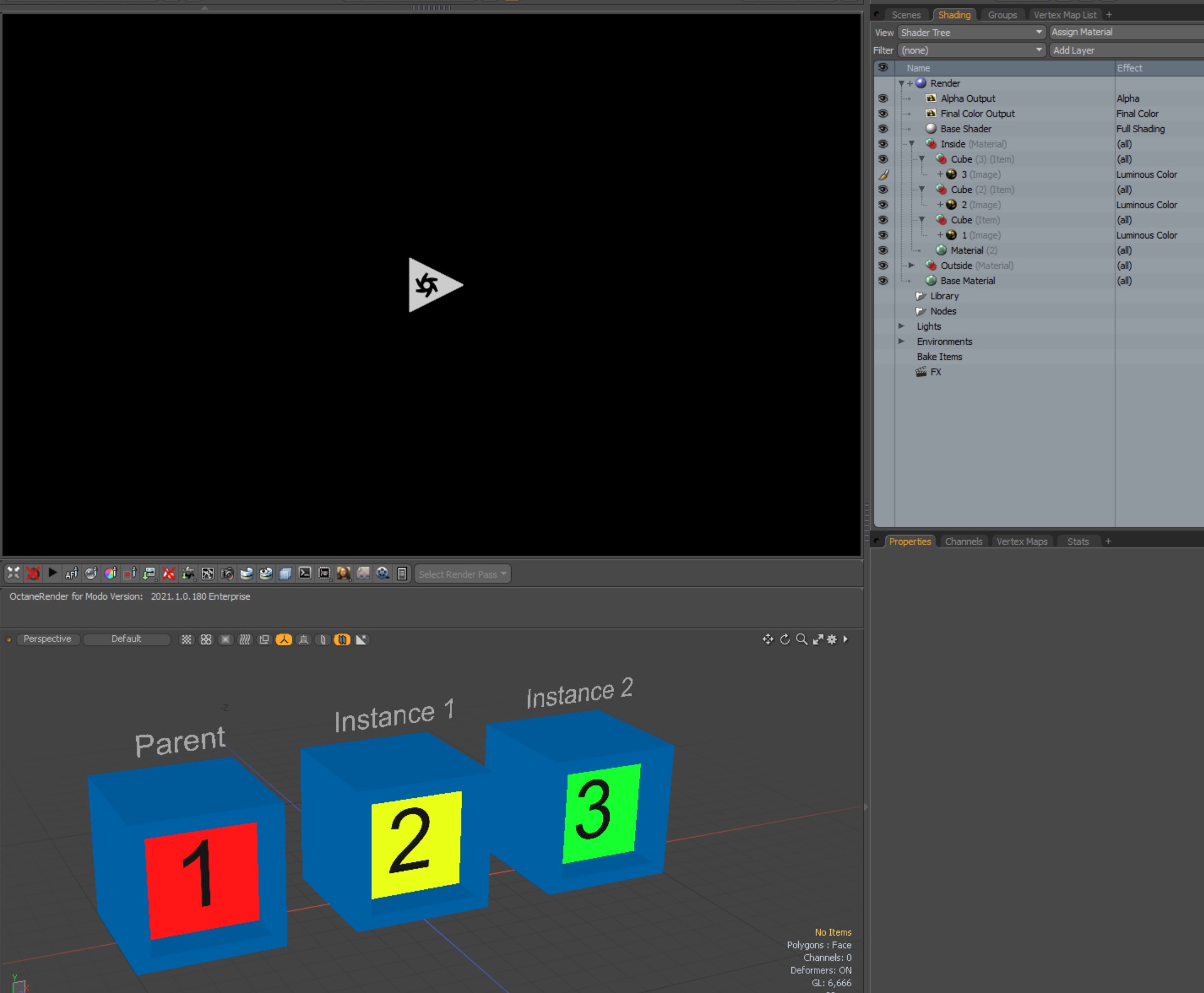Hide the Base Shader layer
1204x993 pixels.
(x=883, y=129)
